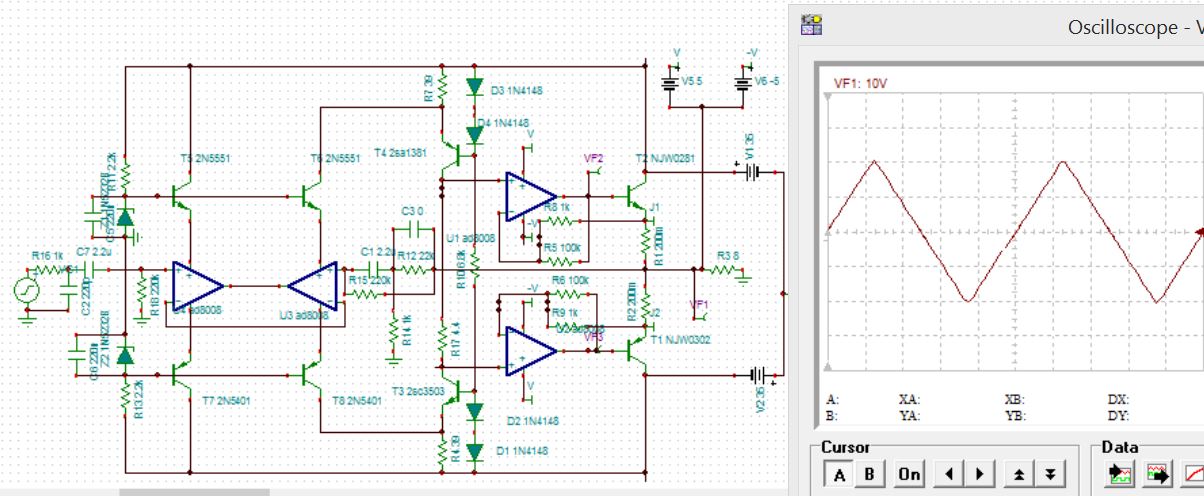This screenshot has height=496, width=1204.
Task: Click resistor label R8 1k
Action: [x=558, y=206]
